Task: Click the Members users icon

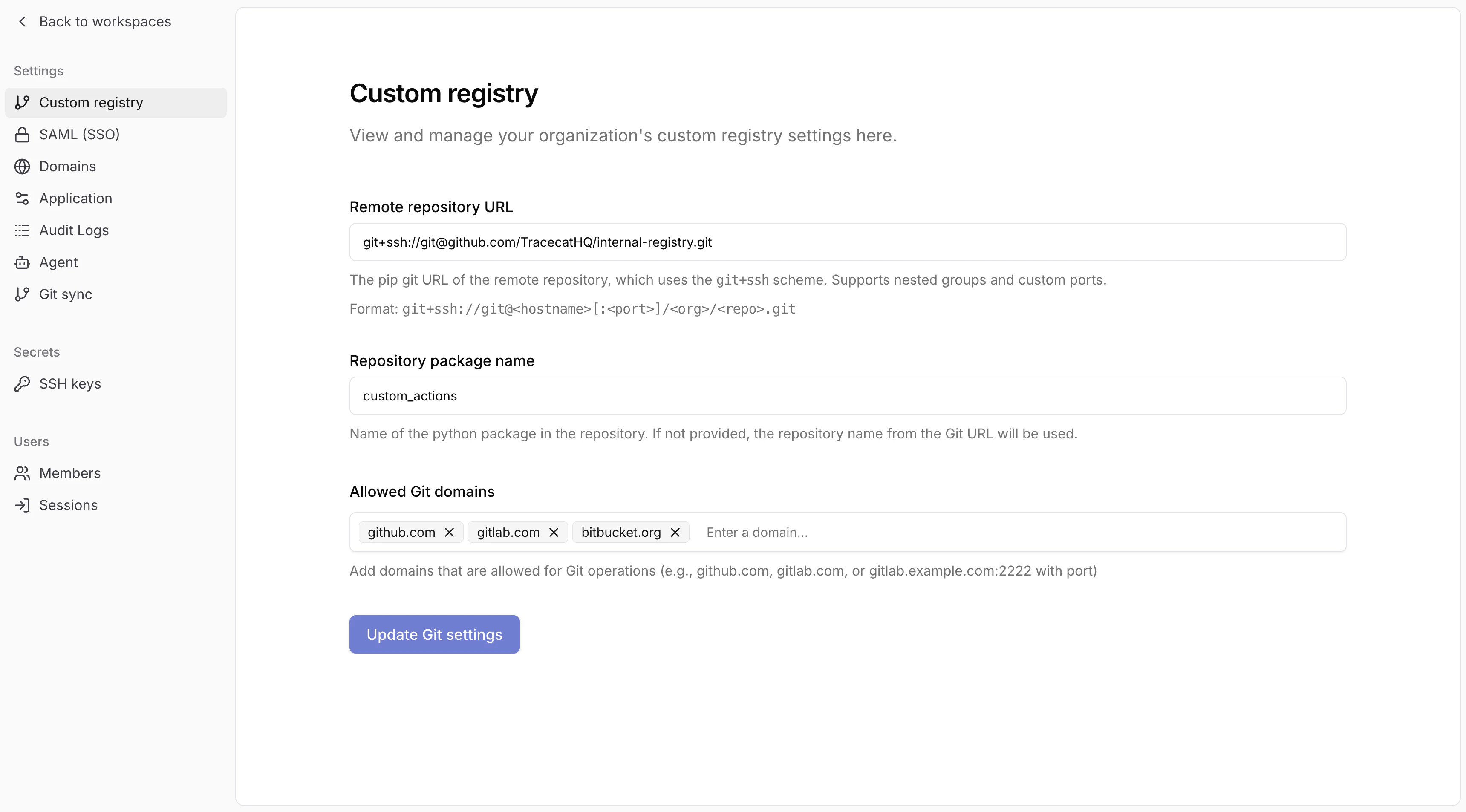Action: coord(22,473)
